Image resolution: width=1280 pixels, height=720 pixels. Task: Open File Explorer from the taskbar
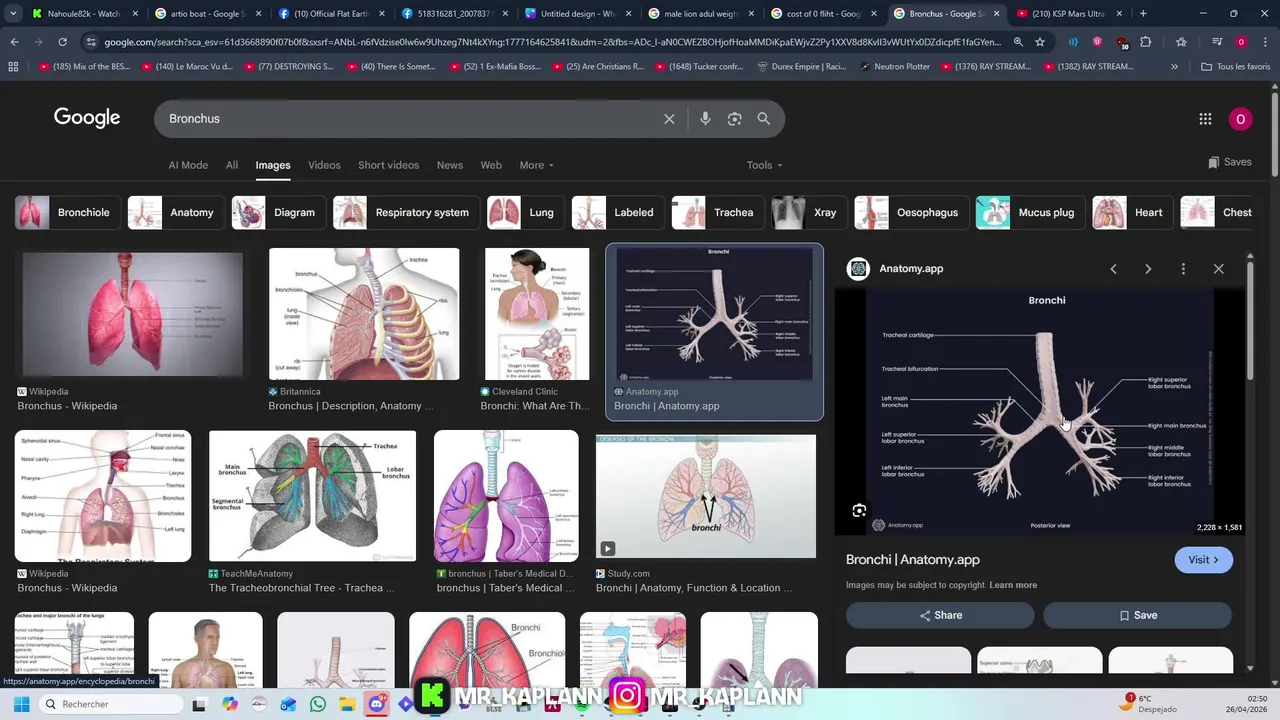pyautogui.click(x=347, y=704)
